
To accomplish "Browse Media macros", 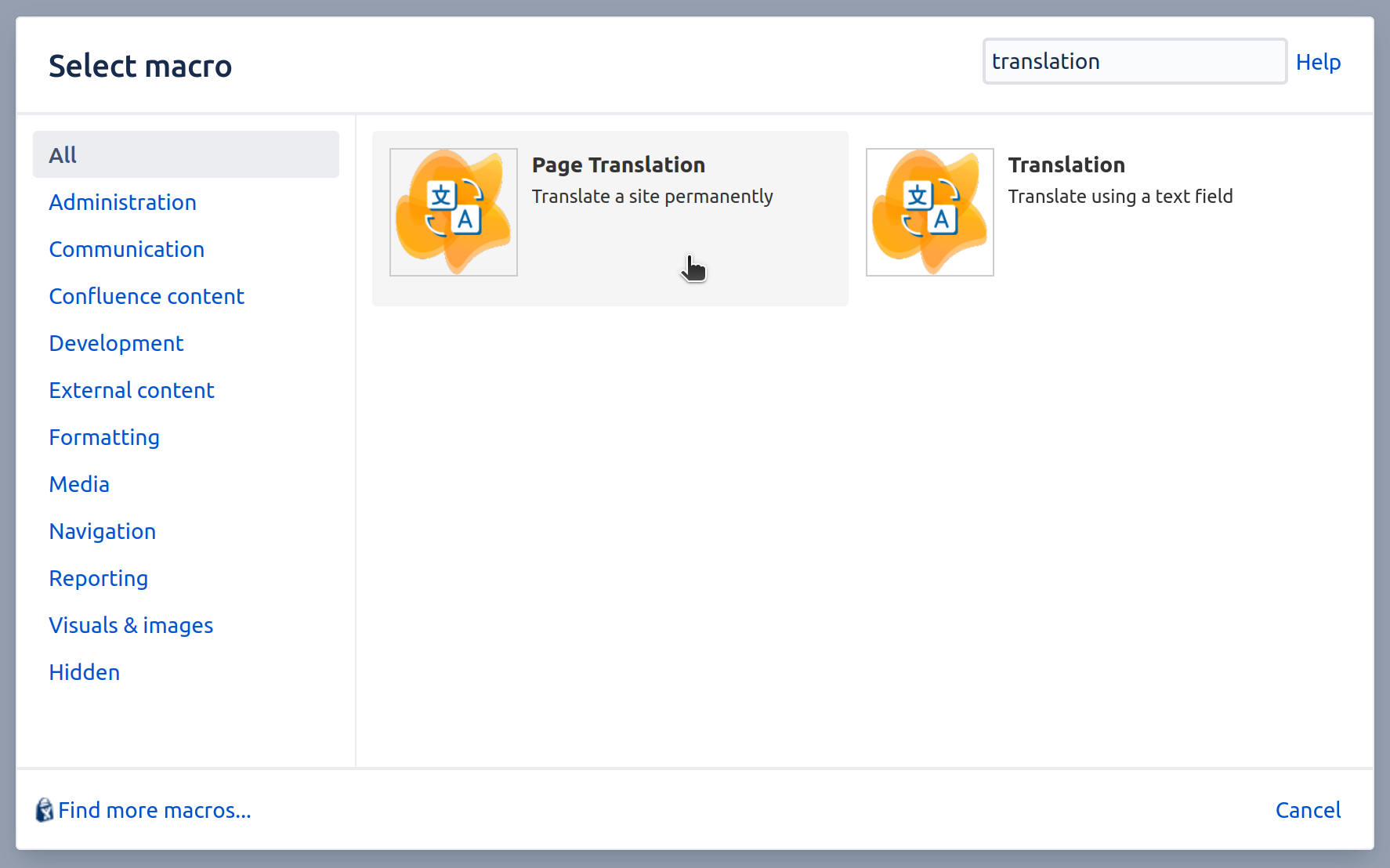I will pyautogui.click(x=79, y=484).
